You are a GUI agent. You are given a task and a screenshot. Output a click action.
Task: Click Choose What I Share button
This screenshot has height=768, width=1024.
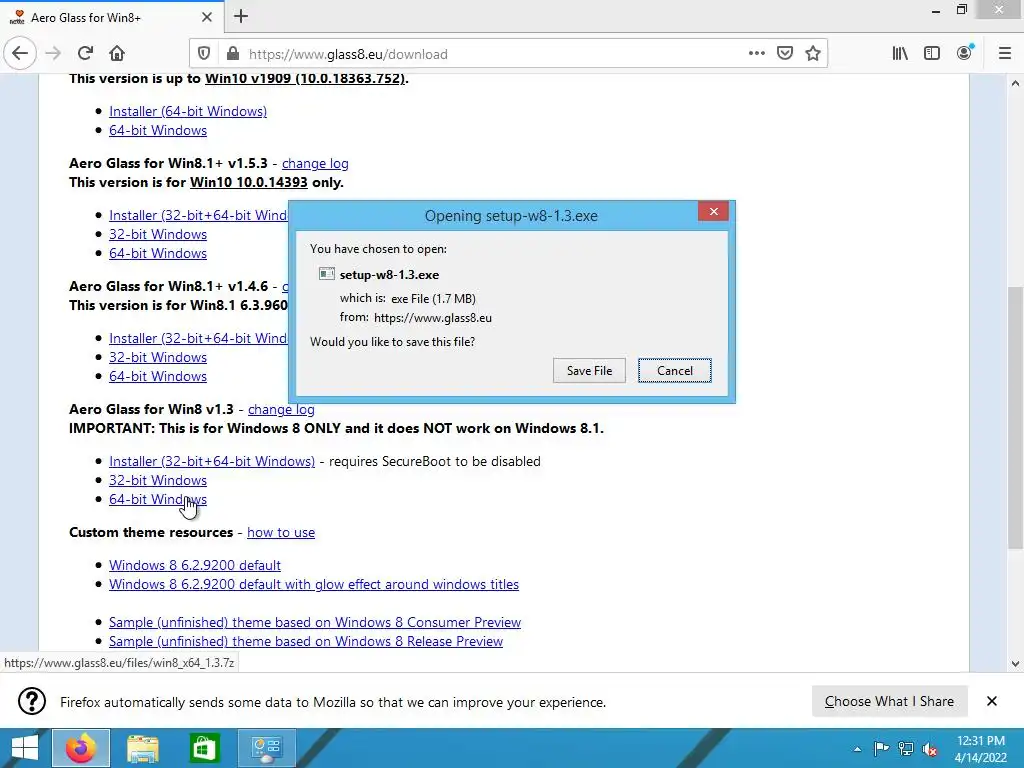point(889,701)
